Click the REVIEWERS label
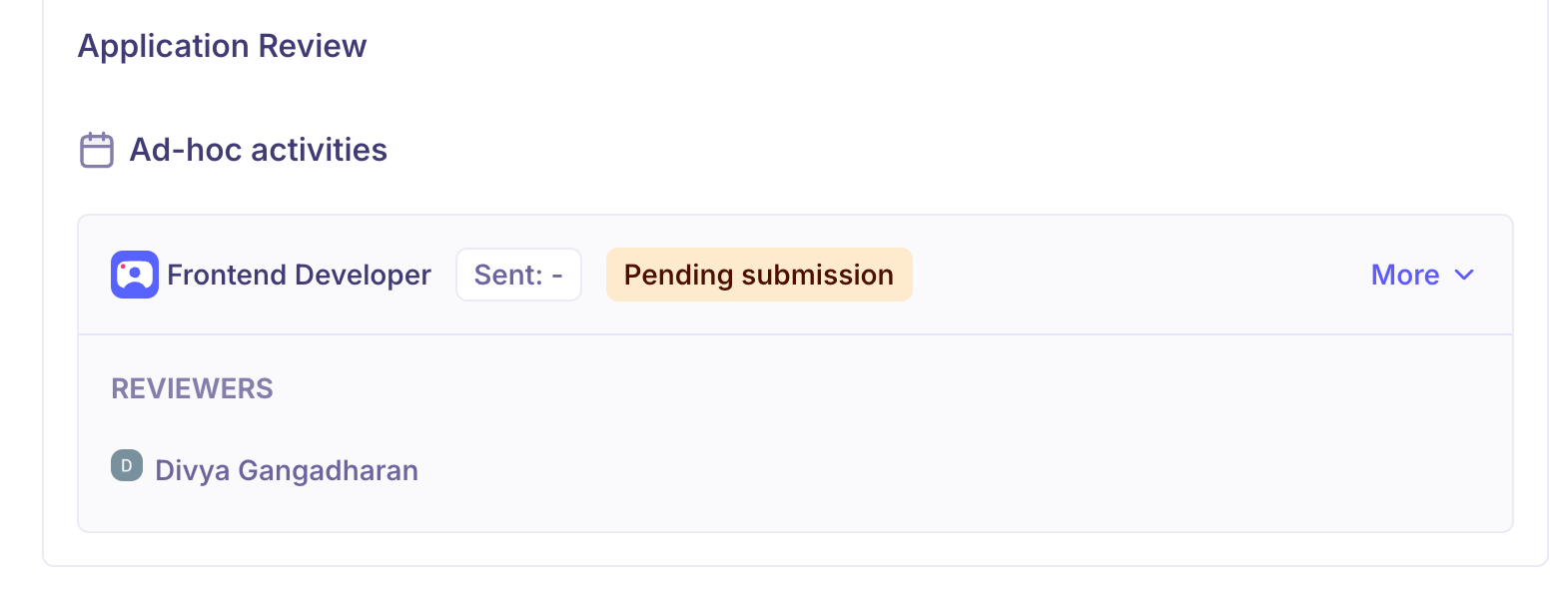 [x=192, y=388]
